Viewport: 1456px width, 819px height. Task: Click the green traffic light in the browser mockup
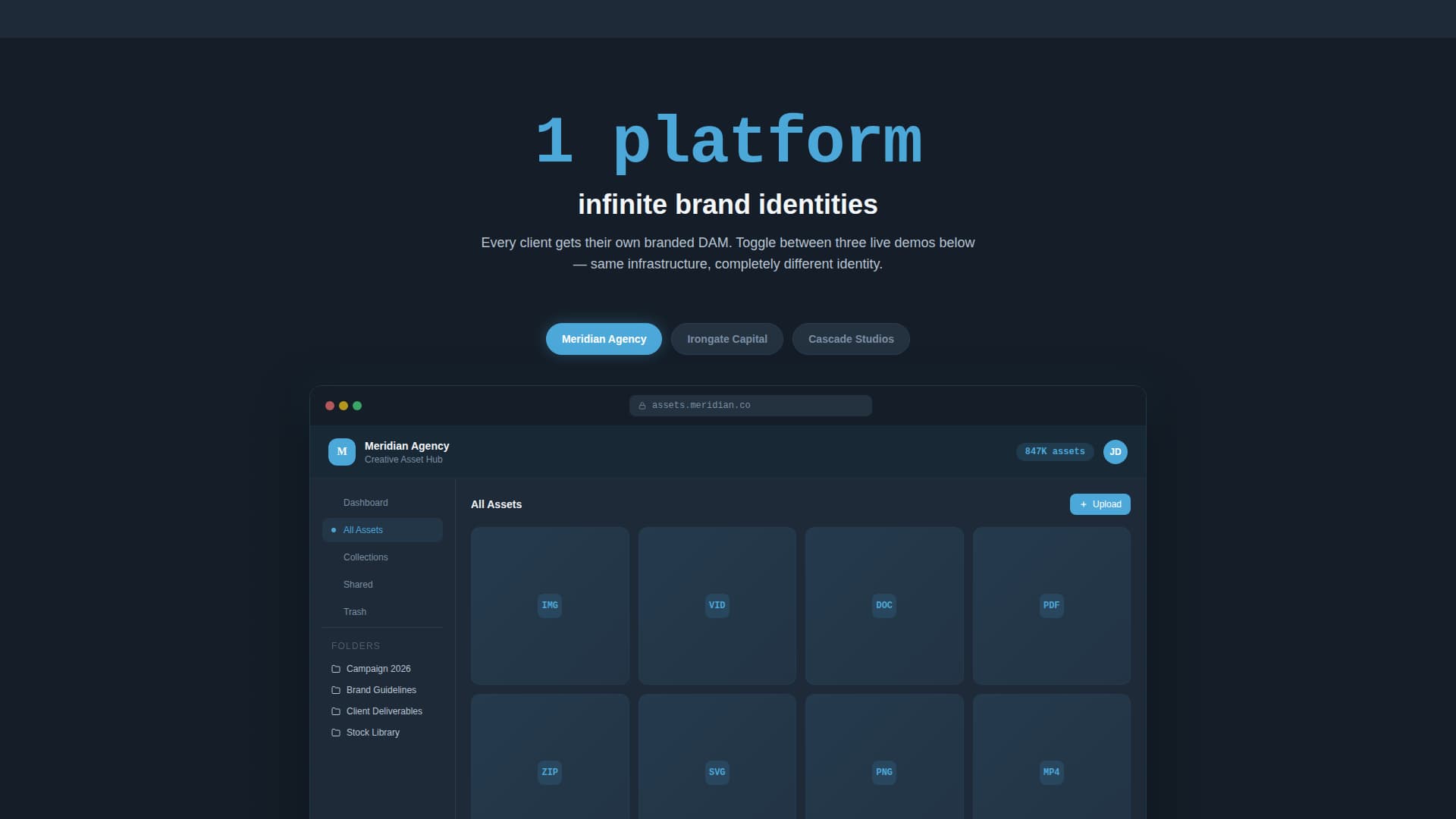point(356,405)
